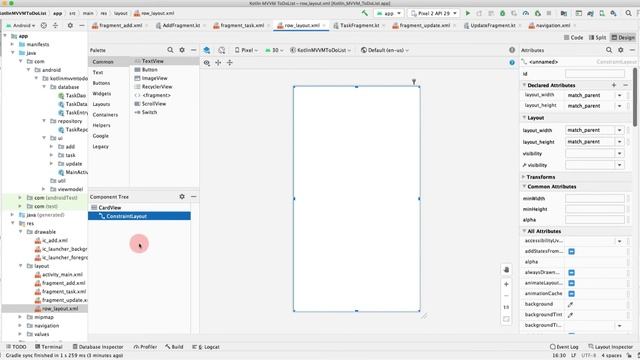The height and width of the screenshot is (360, 640).
Task: Open Component Tree settings gear
Action: tap(182, 196)
